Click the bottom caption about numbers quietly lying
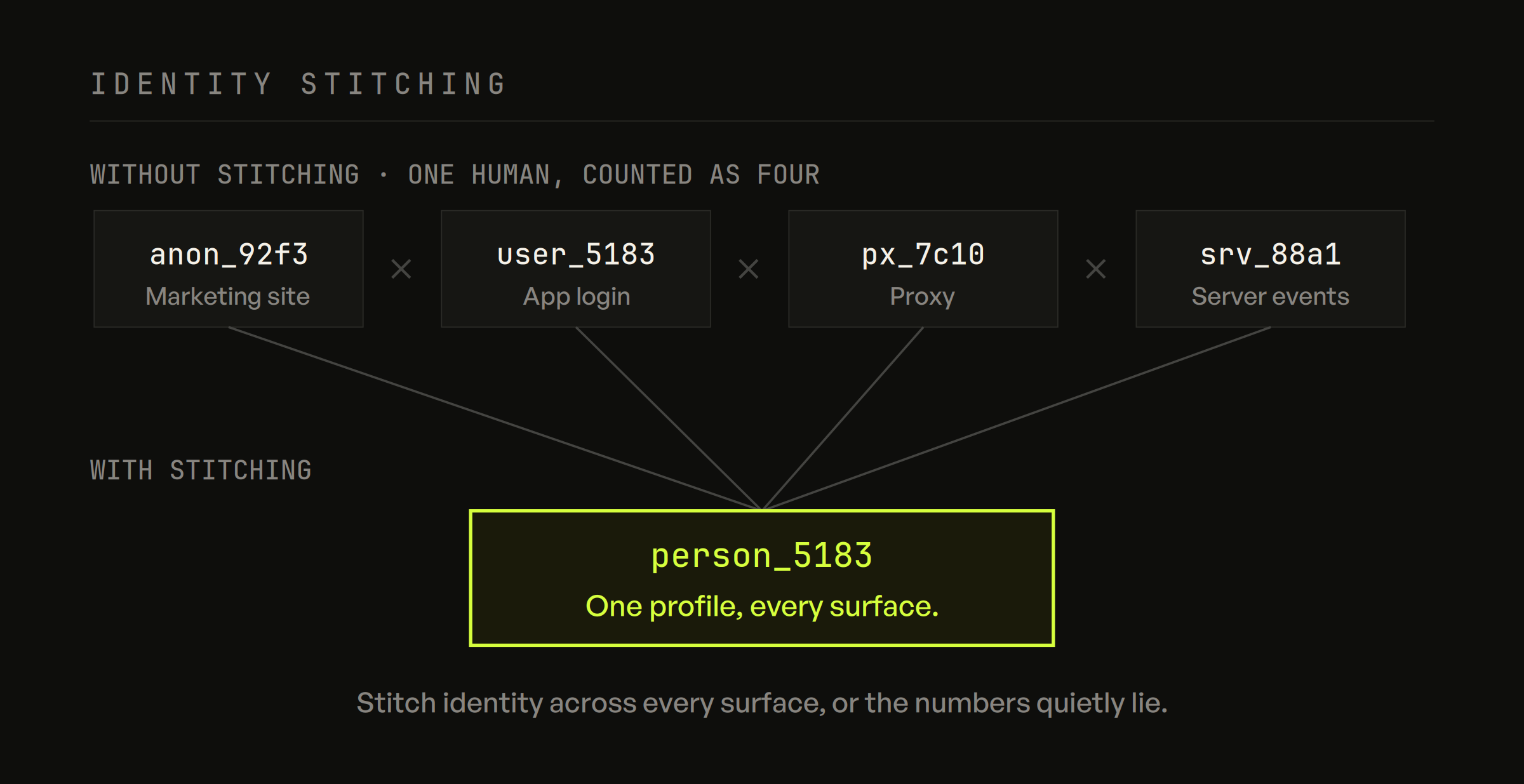The height and width of the screenshot is (784, 1524). tap(762, 703)
